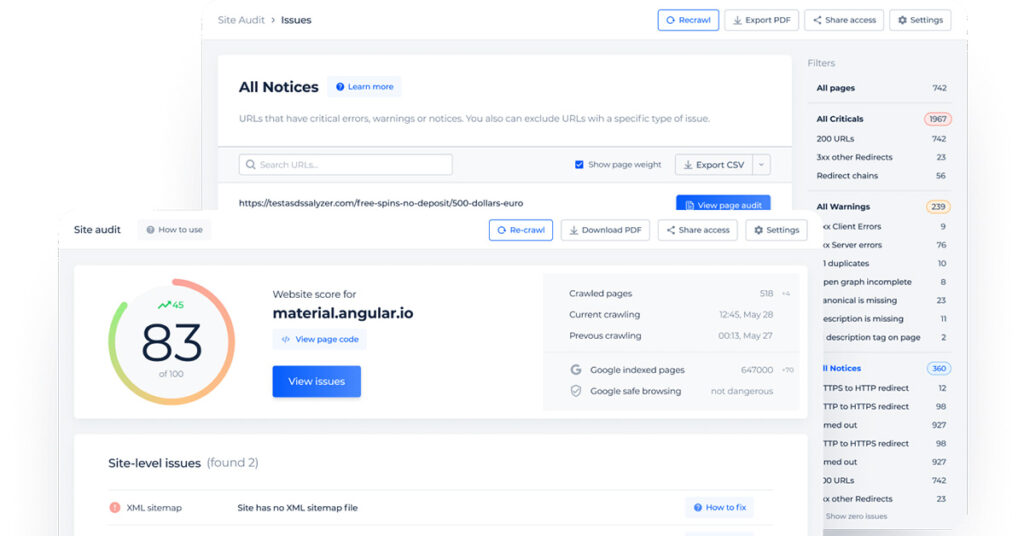1024x536 pixels.
Task: Select the All pages filter
Action: point(881,88)
